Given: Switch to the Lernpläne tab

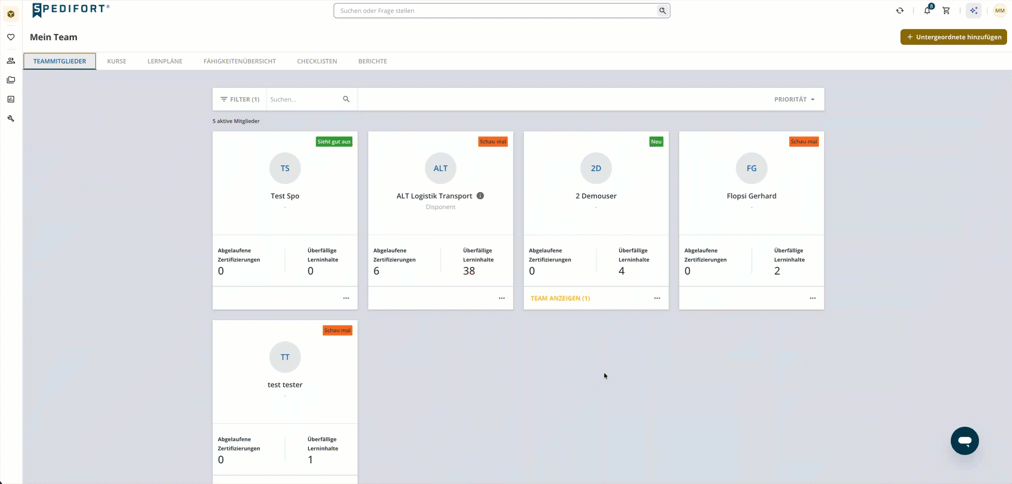Looking at the screenshot, I should [165, 61].
